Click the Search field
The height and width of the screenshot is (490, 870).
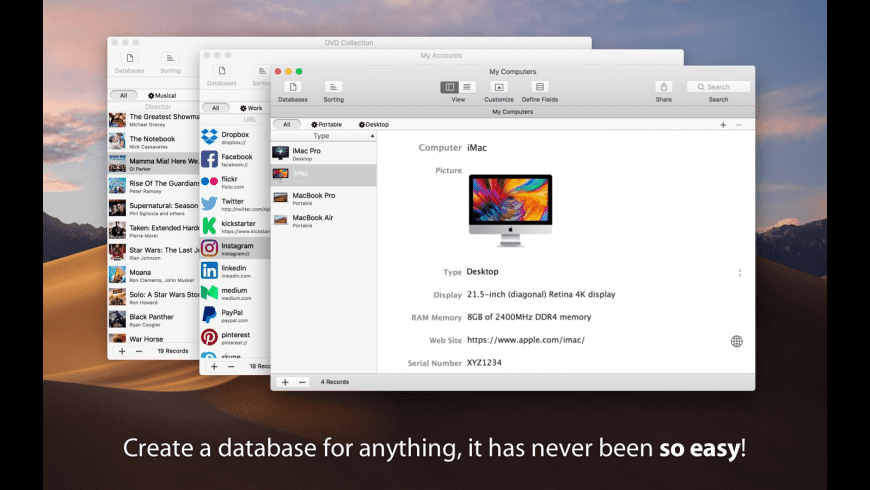[718, 87]
